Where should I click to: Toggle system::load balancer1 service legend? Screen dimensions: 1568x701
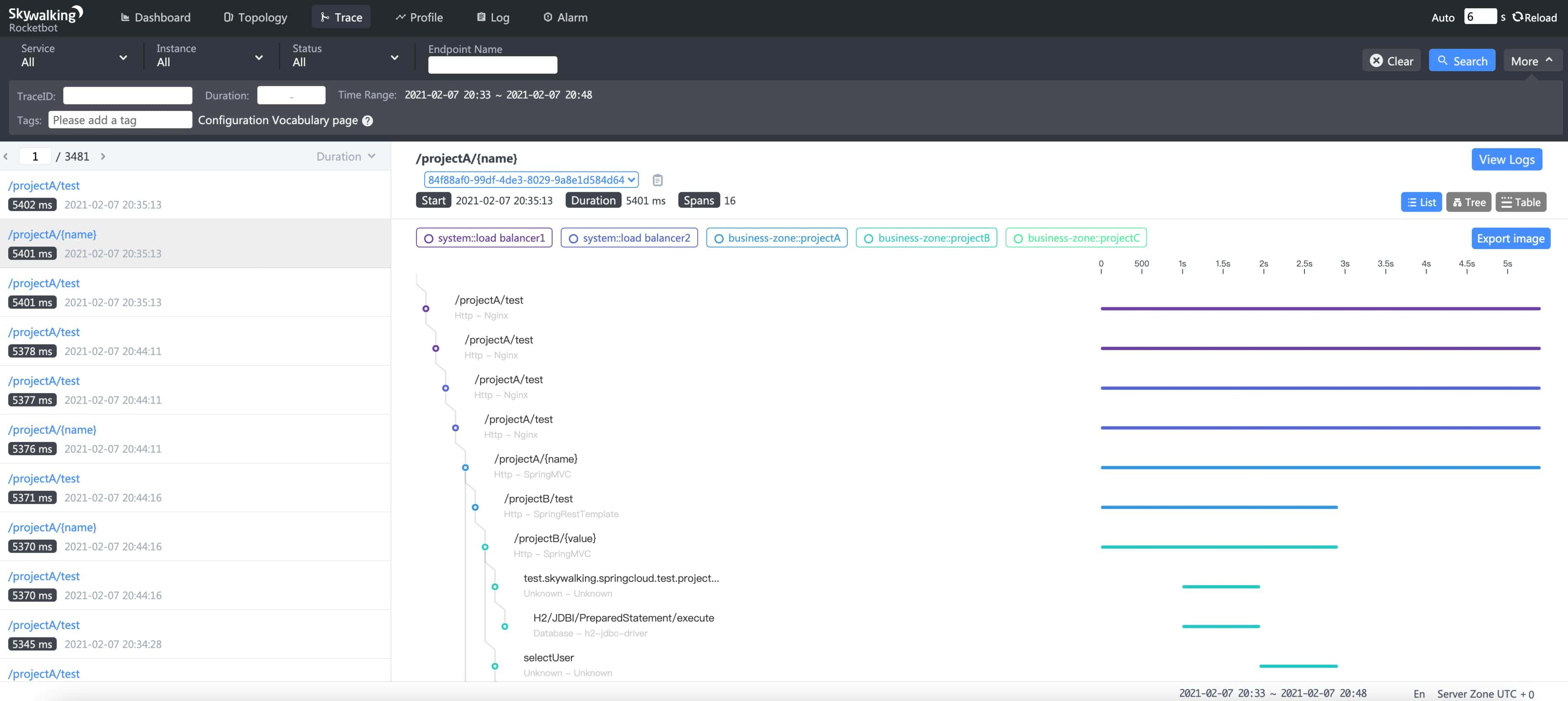(x=484, y=238)
